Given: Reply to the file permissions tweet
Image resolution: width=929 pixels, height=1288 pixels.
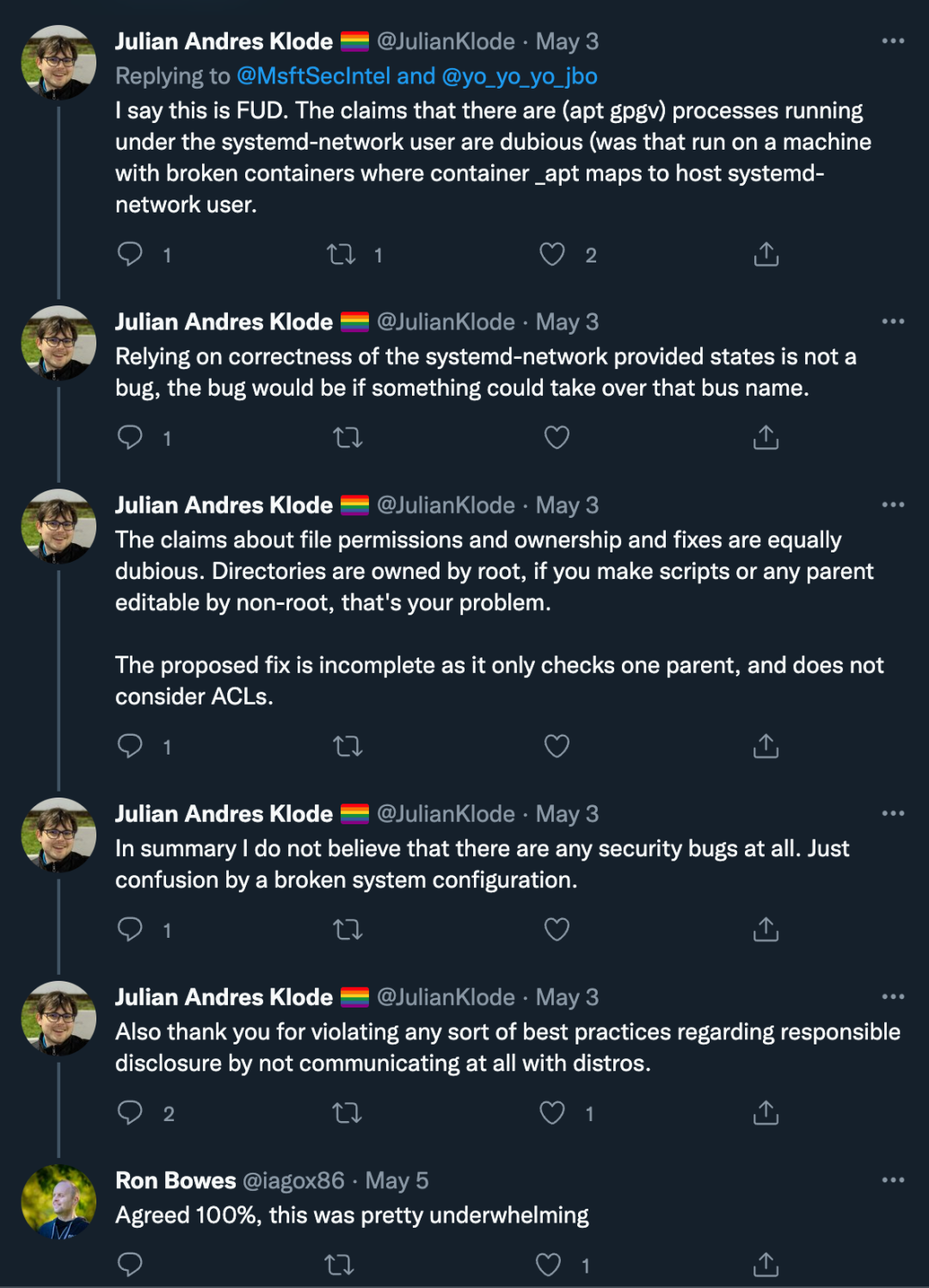Looking at the screenshot, I should [130, 746].
